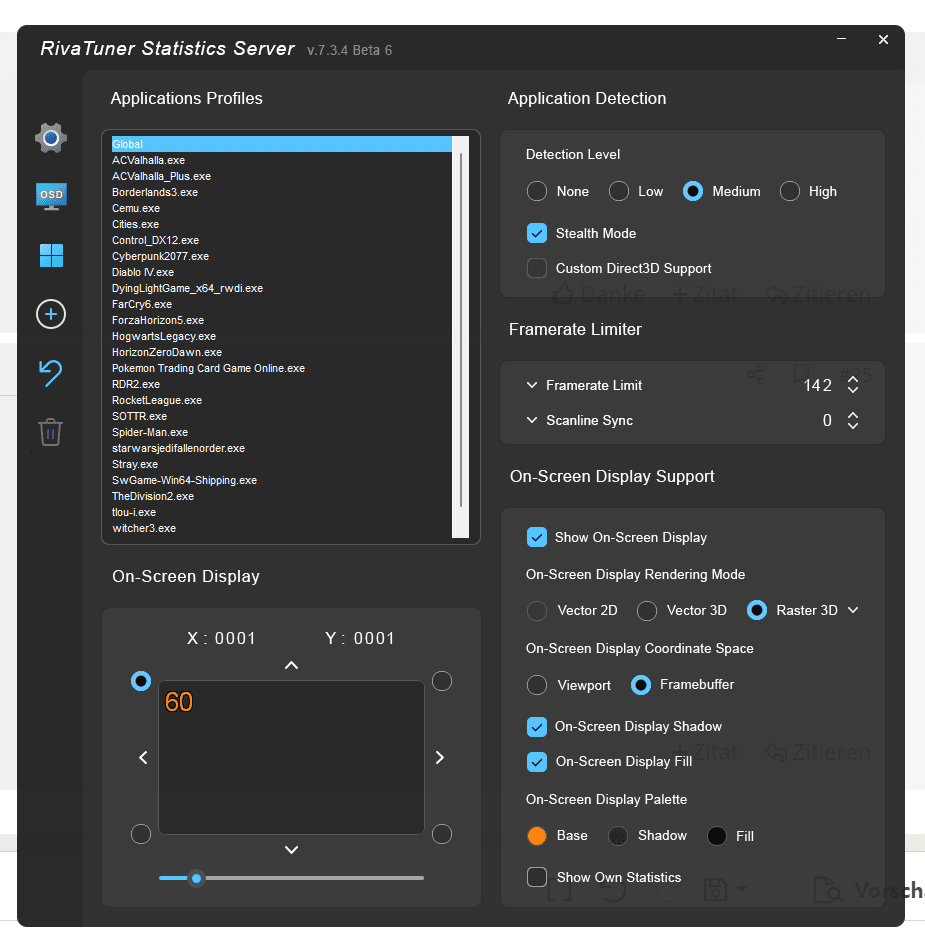Delete profile with the trash icon
Screen dimensions: 925x944
pos(51,432)
